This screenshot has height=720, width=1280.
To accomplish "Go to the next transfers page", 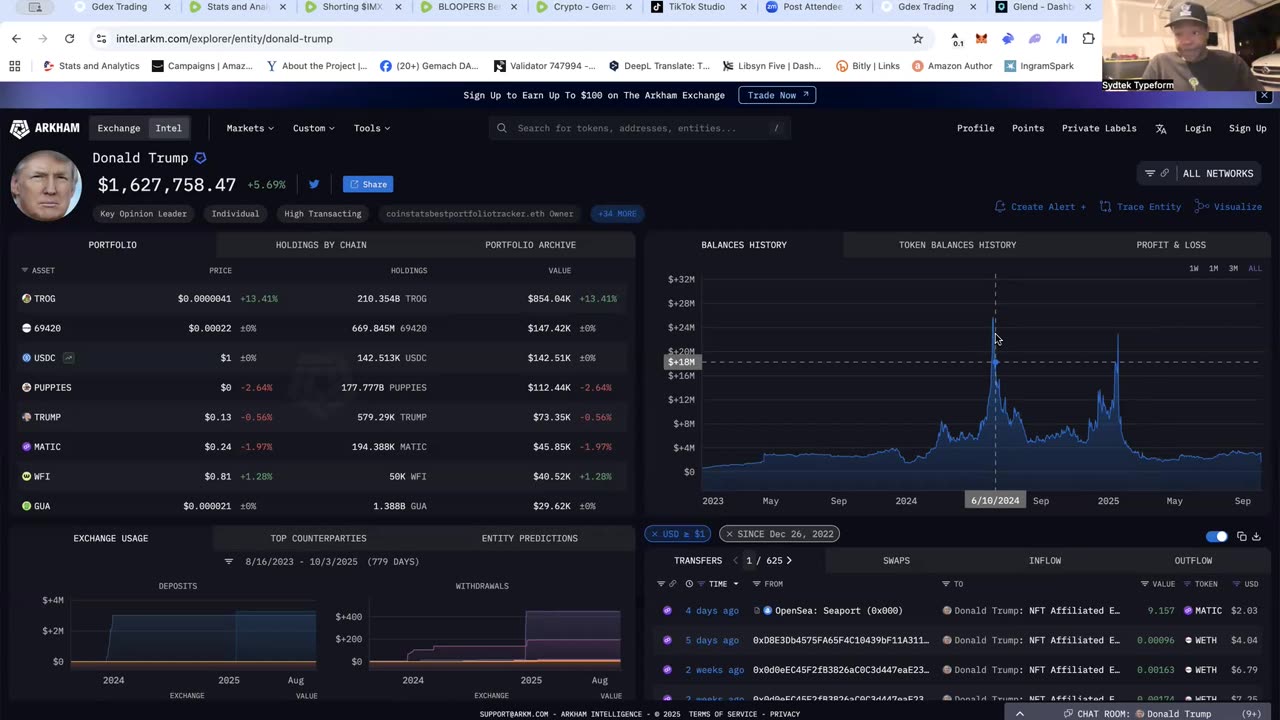I will pyautogui.click(x=789, y=561).
